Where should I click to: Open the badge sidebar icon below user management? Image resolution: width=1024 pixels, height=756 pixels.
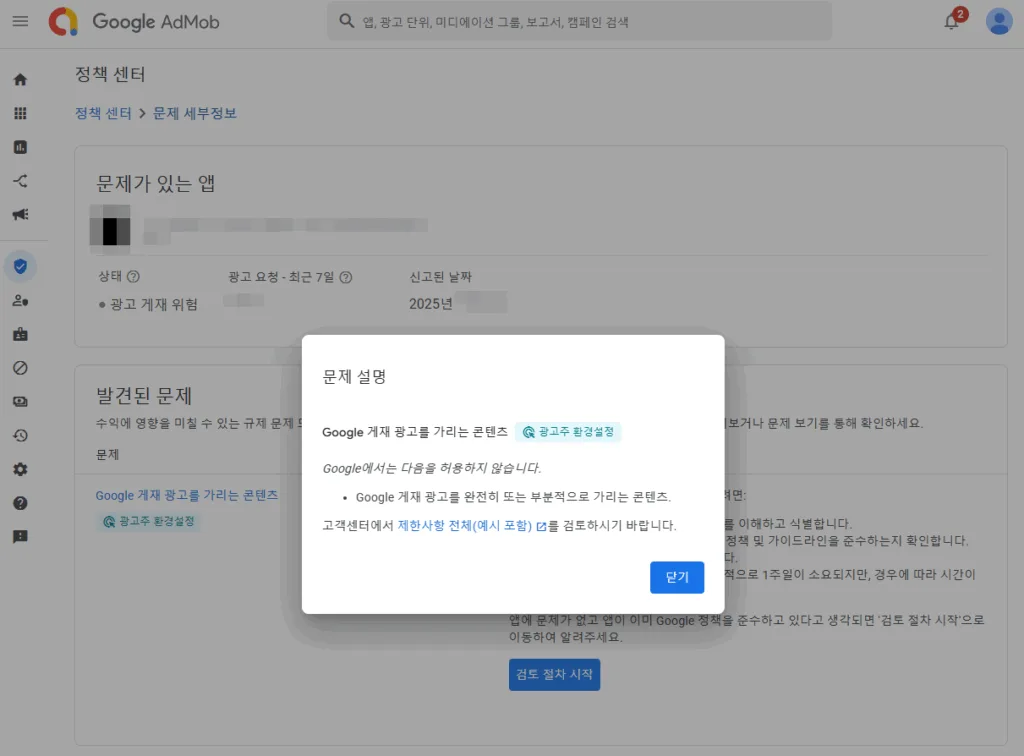pyautogui.click(x=20, y=334)
